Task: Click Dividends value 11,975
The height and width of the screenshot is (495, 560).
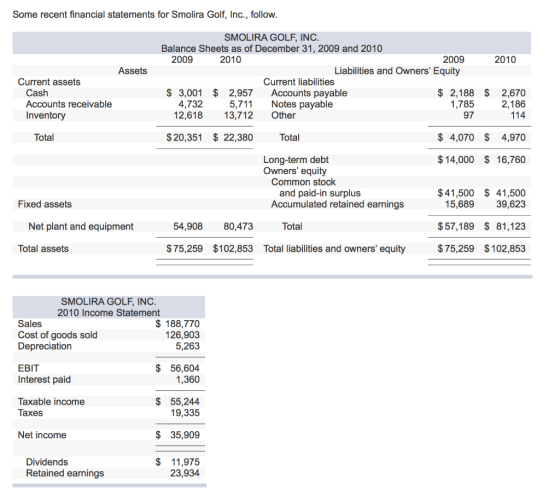Action: (185, 462)
